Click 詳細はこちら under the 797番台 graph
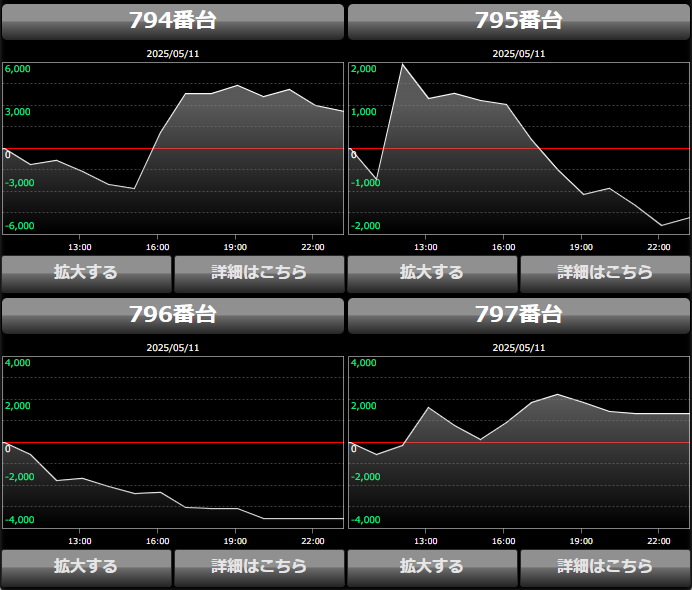 click(605, 568)
